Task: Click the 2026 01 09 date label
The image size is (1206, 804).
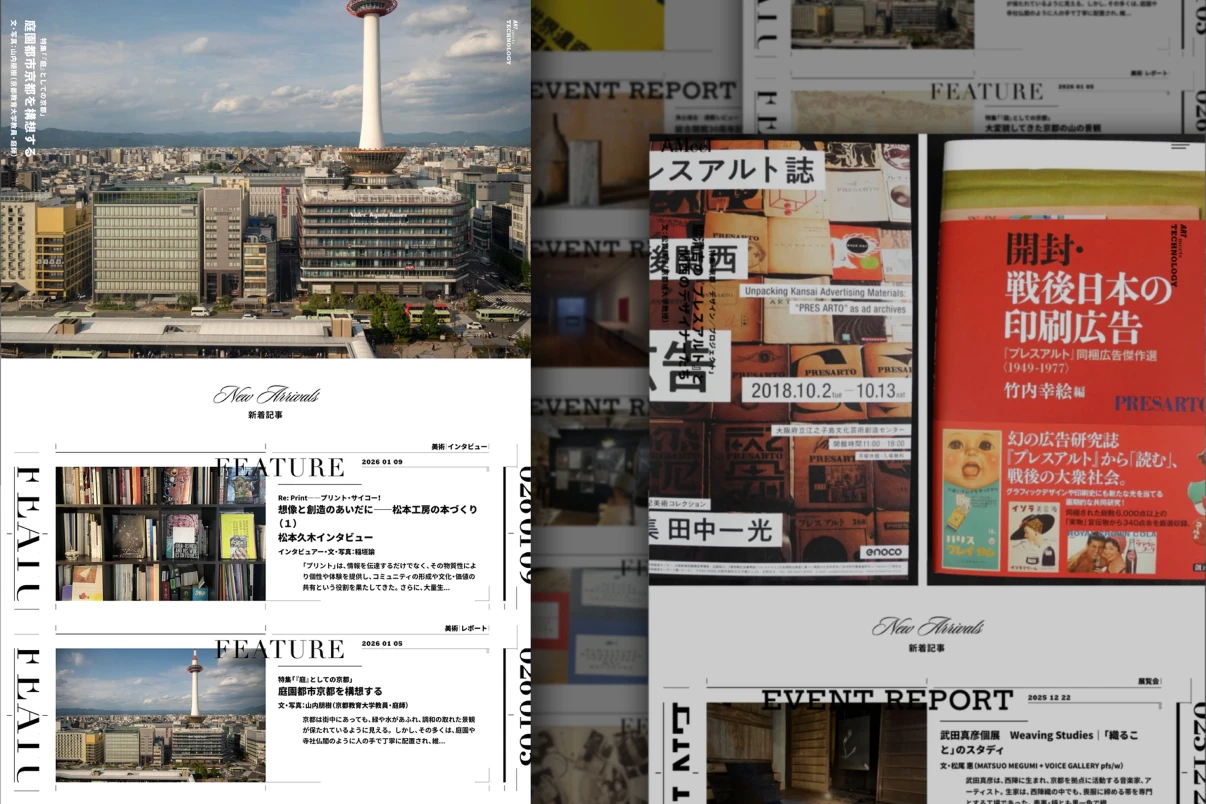Action: point(382,462)
